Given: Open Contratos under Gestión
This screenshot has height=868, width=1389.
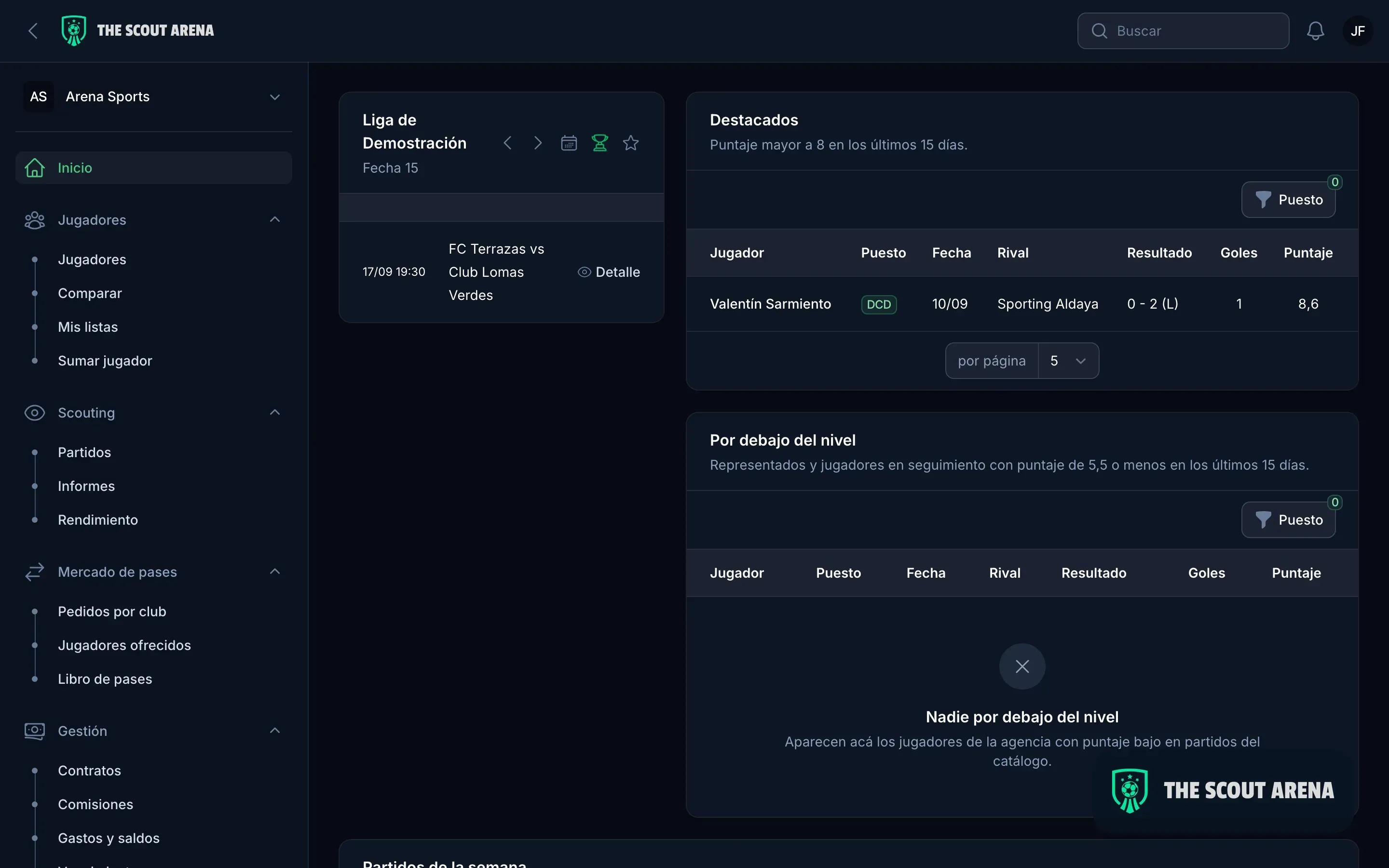Looking at the screenshot, I should (x=90, y=771).
